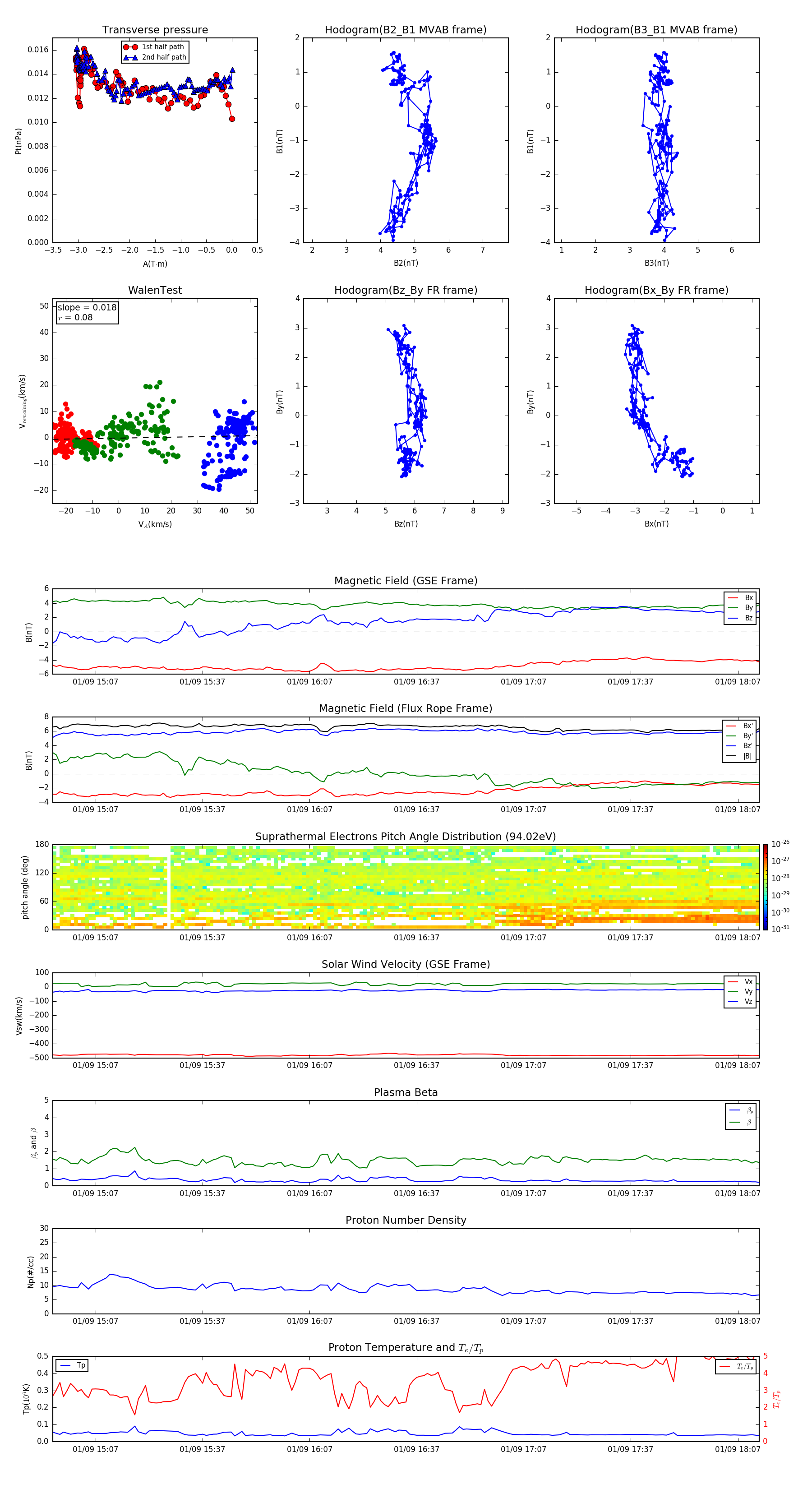The height and width of the screenshot is (1489, 812).
Task: Select the By' legend entry
Action: coord(740,736)
